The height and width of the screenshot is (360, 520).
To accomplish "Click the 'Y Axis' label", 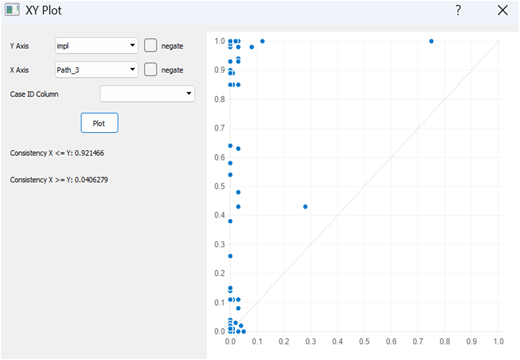I will tap(19, 46).
